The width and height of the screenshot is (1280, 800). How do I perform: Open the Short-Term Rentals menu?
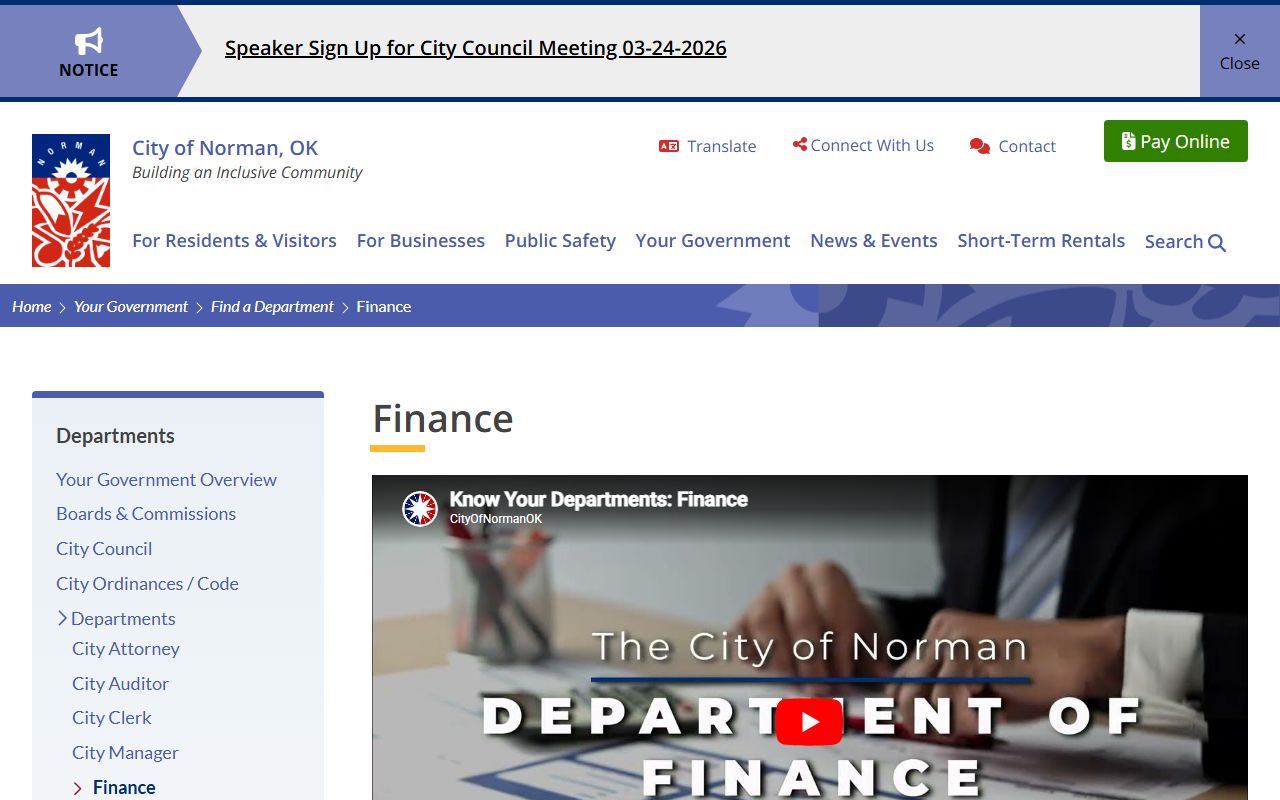pos(1041,241)
